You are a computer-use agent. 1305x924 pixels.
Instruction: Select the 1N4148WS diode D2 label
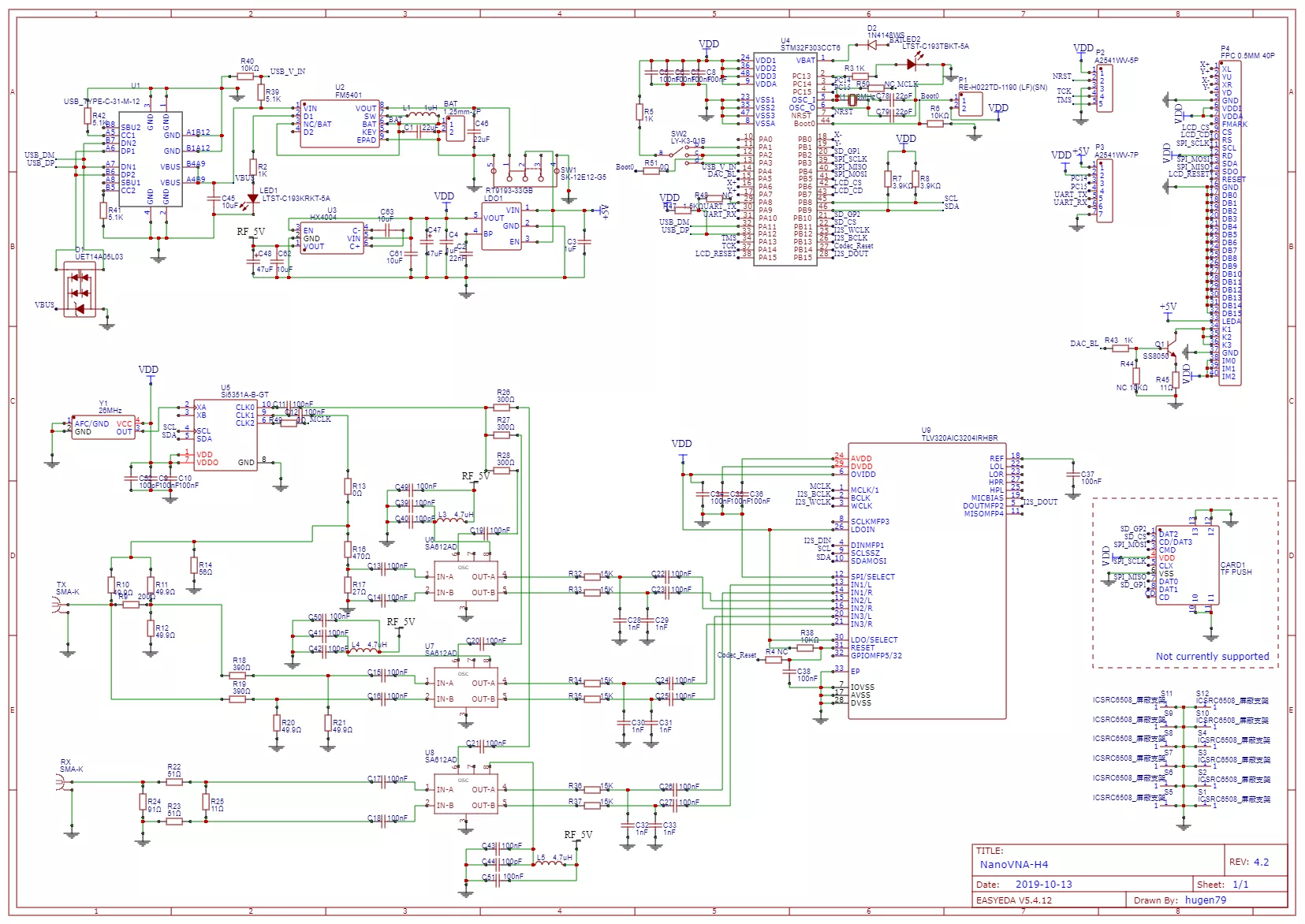coord(886,35)
